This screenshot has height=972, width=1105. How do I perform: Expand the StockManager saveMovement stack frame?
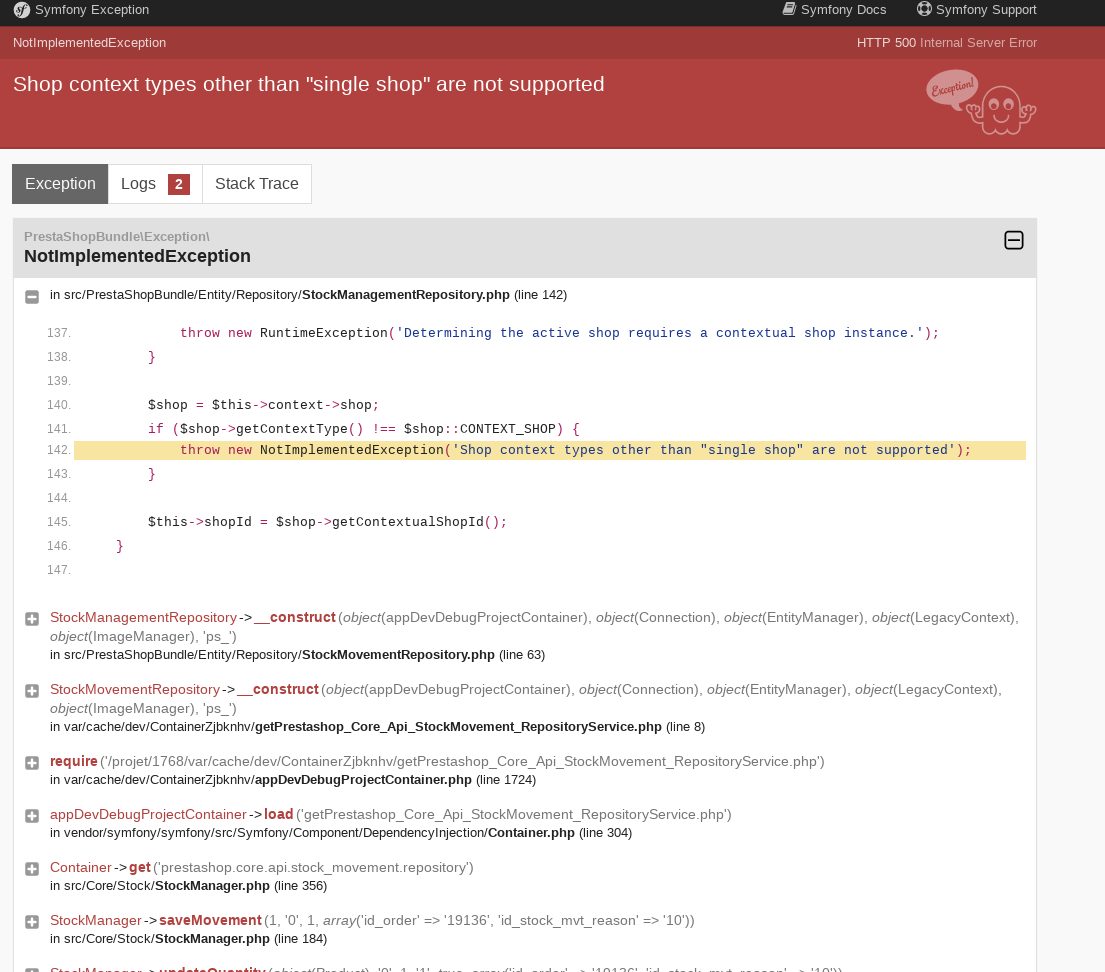pos(31,920)
